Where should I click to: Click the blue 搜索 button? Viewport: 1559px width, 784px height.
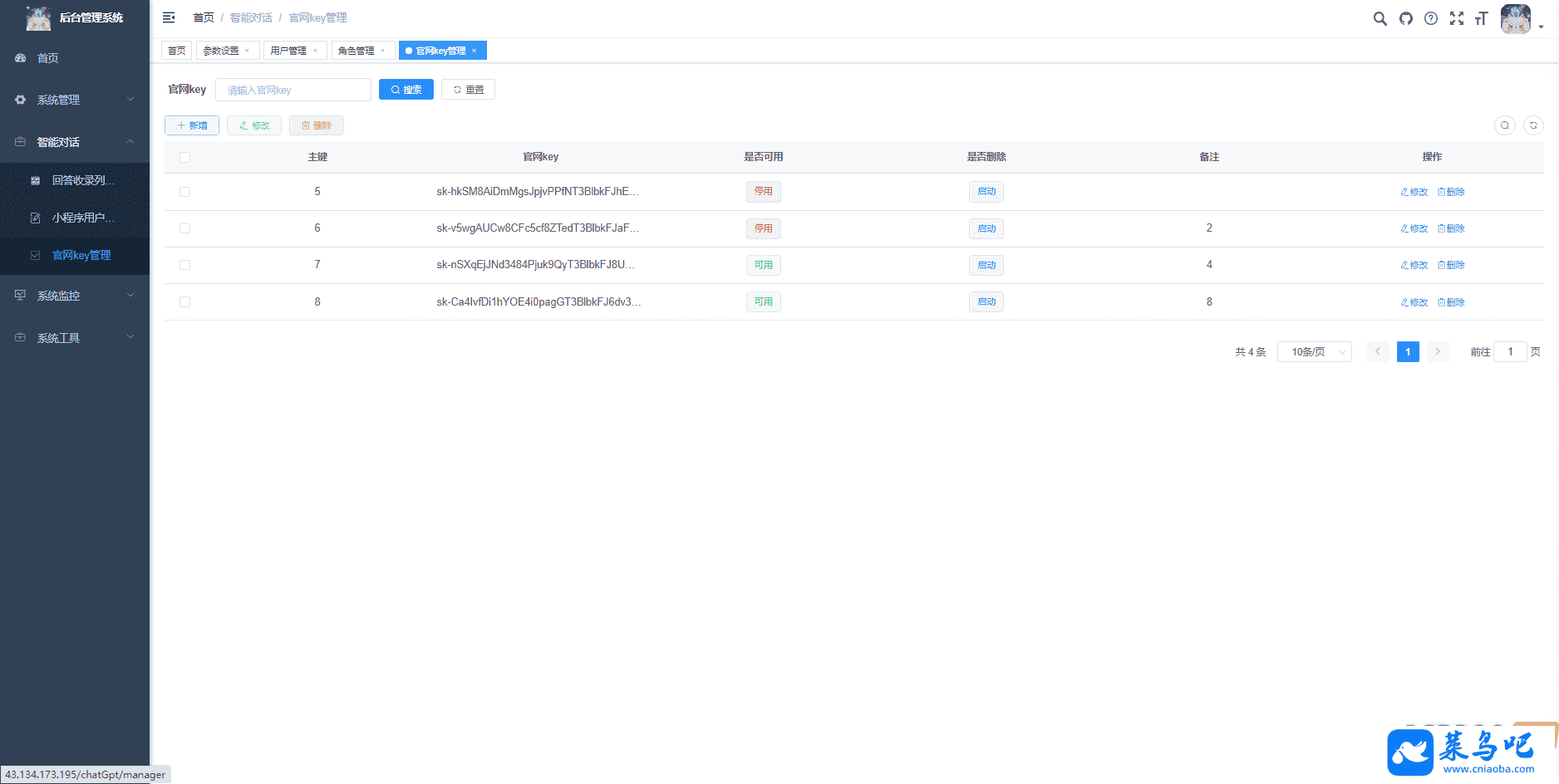point(406,90)
